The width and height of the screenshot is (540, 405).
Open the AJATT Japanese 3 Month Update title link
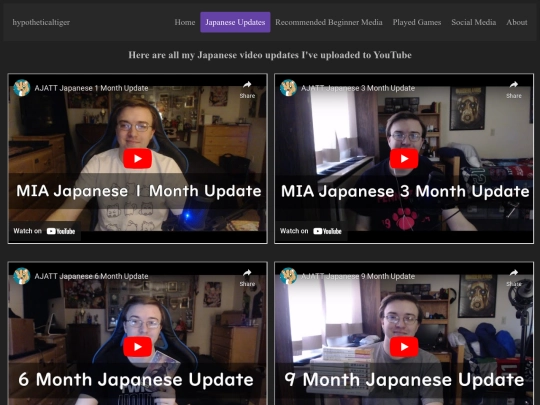358,88
